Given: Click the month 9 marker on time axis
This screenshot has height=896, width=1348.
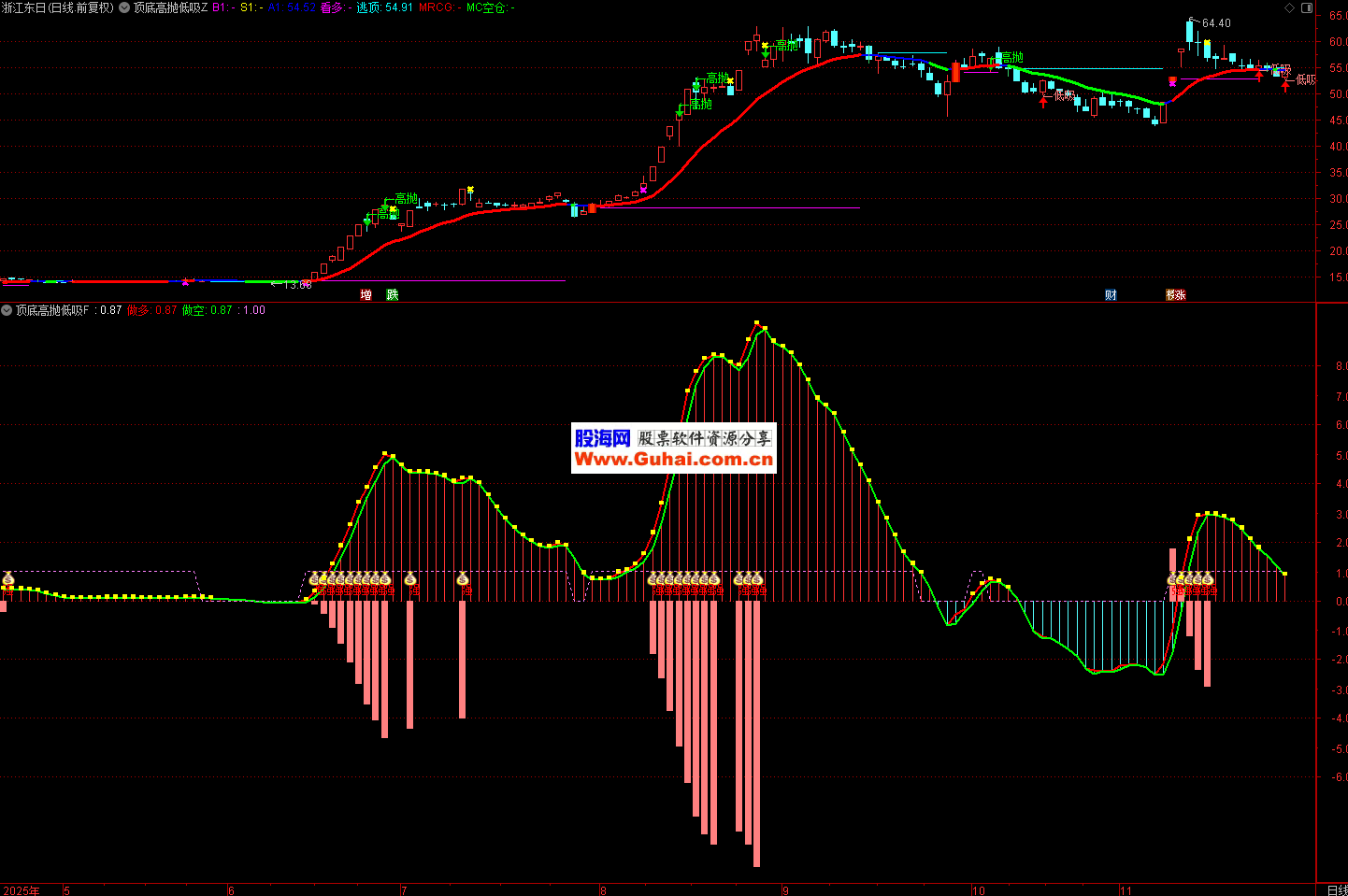Looking at the screenshot, I should [785, 890].
